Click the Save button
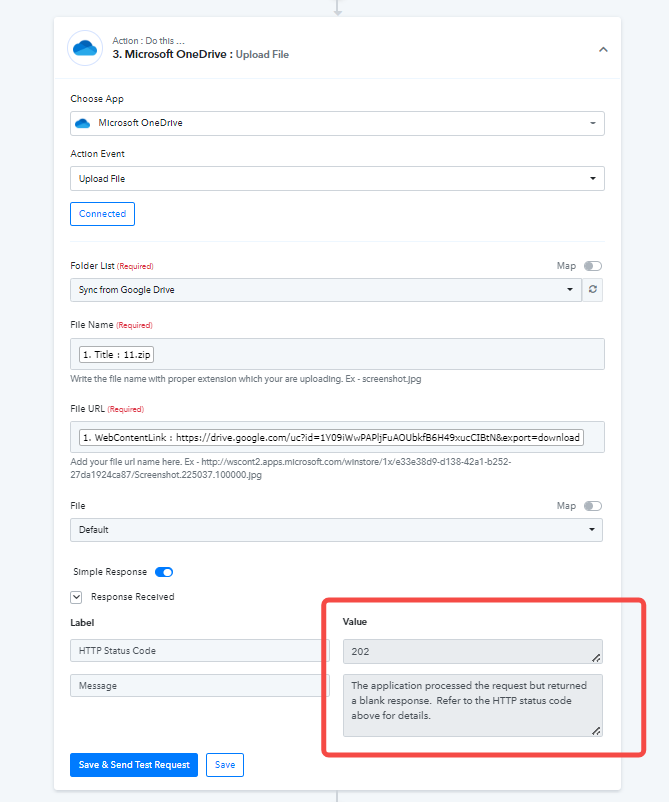669x802 pixels. pyautogui.click(x=225, y=765)
